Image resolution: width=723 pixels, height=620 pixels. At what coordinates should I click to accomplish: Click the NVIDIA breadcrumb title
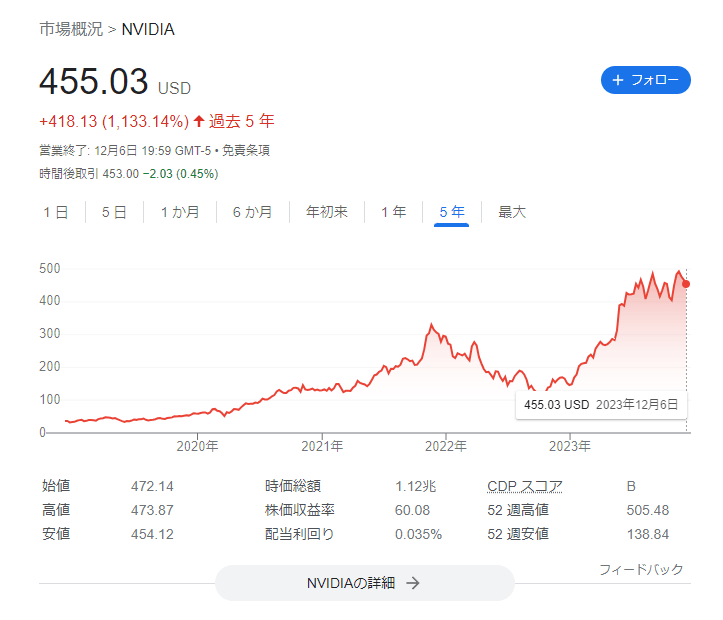tap(148, 29)
